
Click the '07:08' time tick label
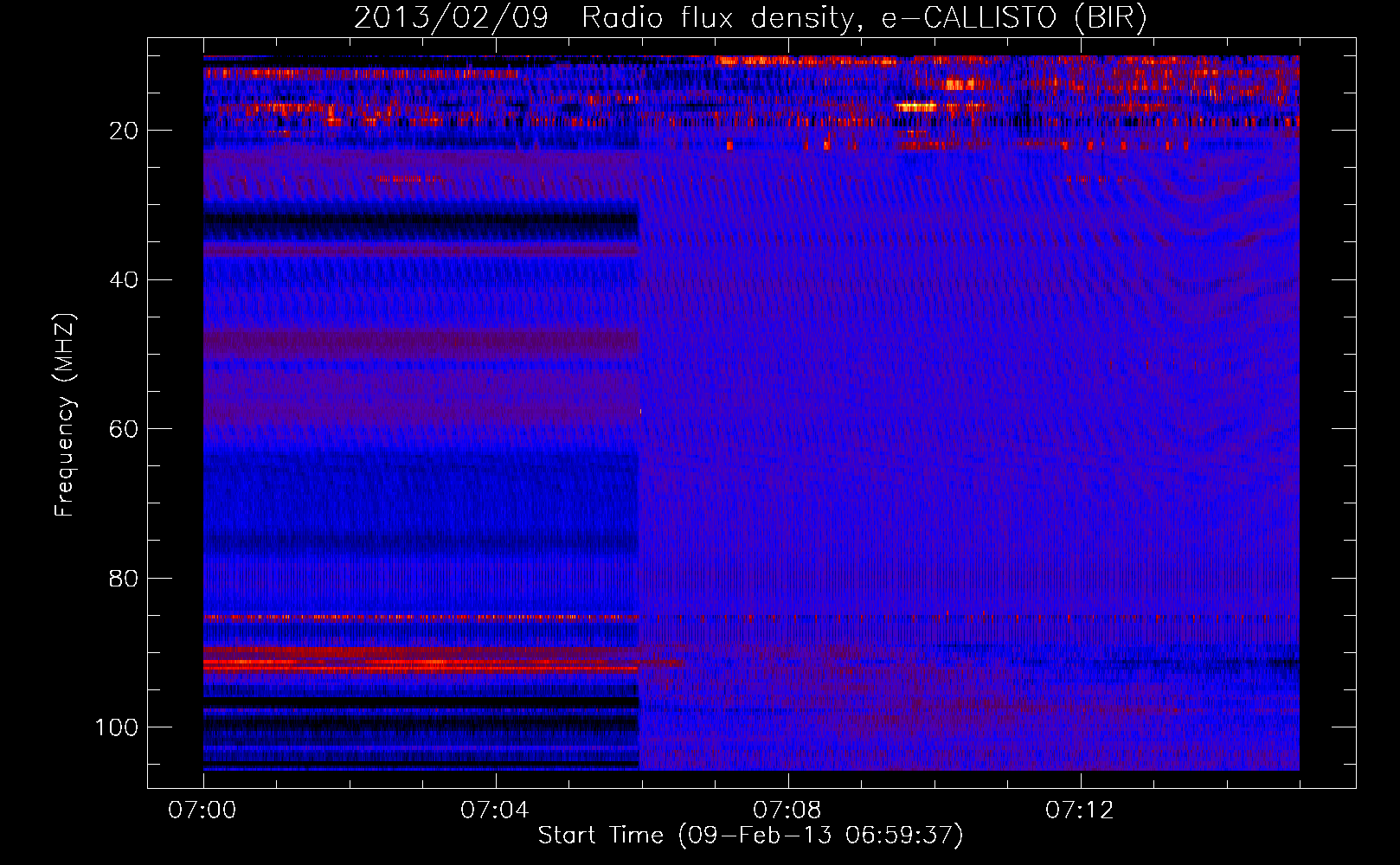click(x=787, y=811)
